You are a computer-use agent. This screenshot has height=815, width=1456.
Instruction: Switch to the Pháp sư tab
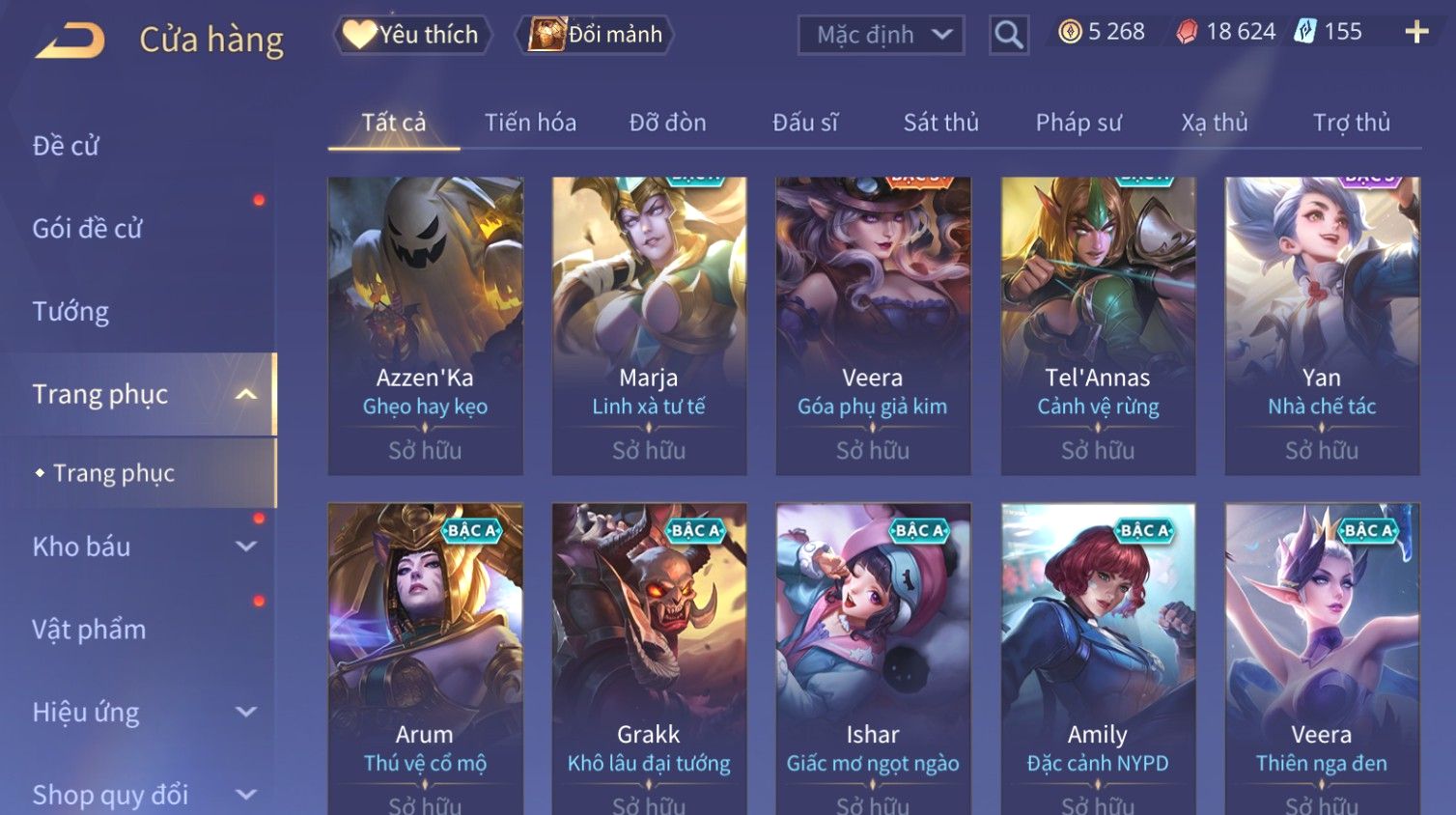point(1078,123)
